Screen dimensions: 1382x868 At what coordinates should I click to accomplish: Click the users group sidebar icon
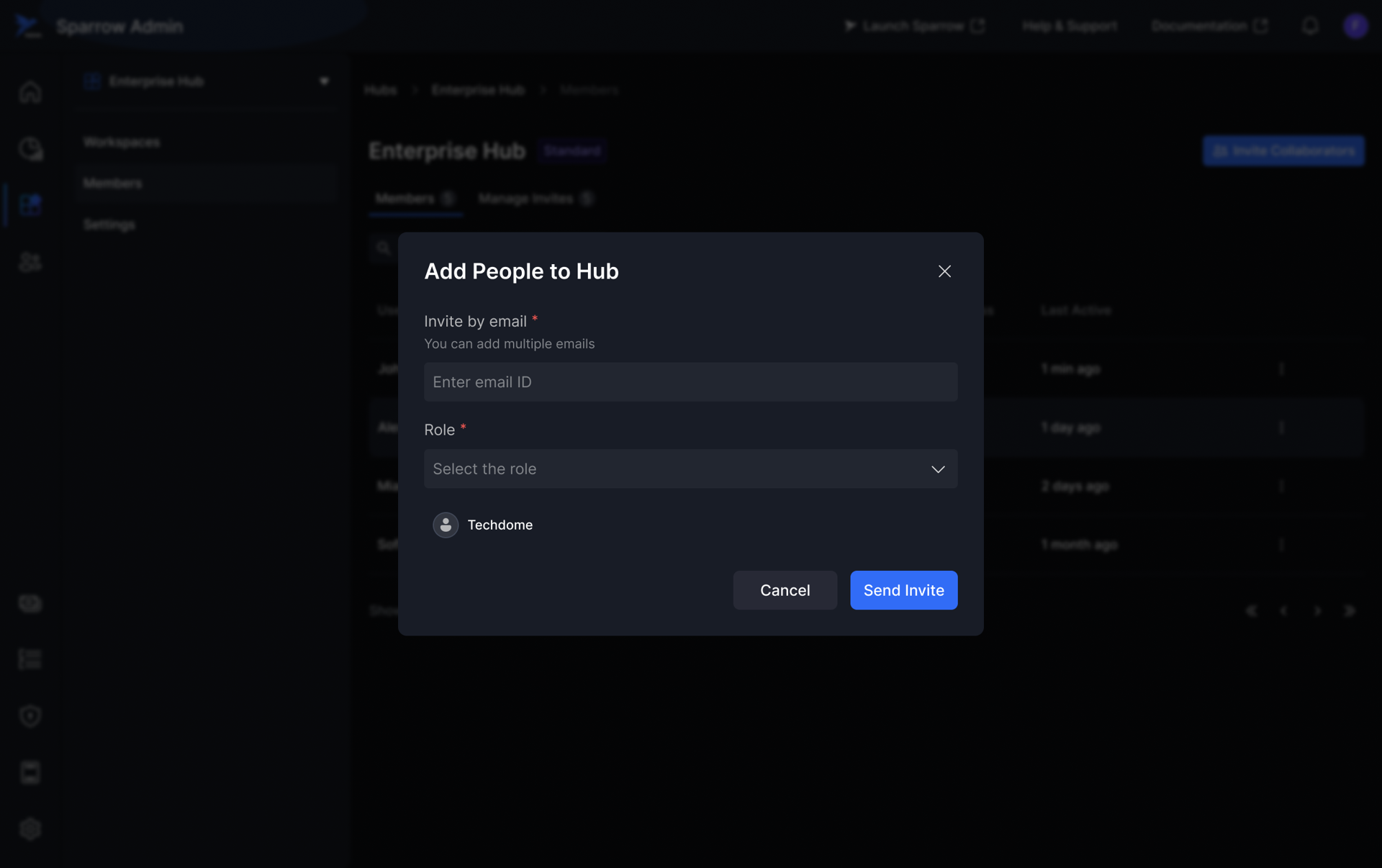pyautogui.click(x=30, y=262)
